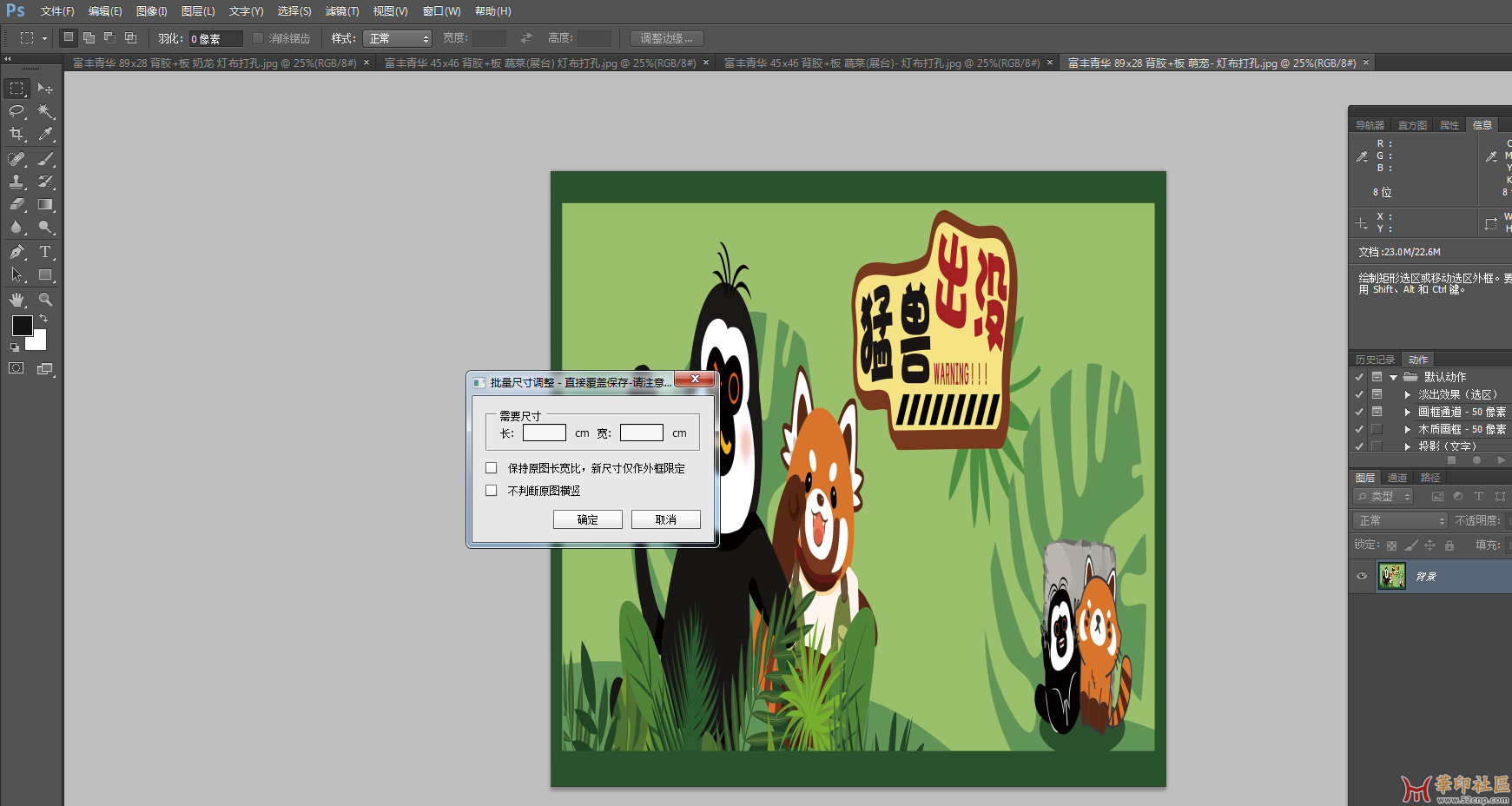Click 取消 button in resize dialog
This screenshot has height=806, width=1512.
click(666, 519)
